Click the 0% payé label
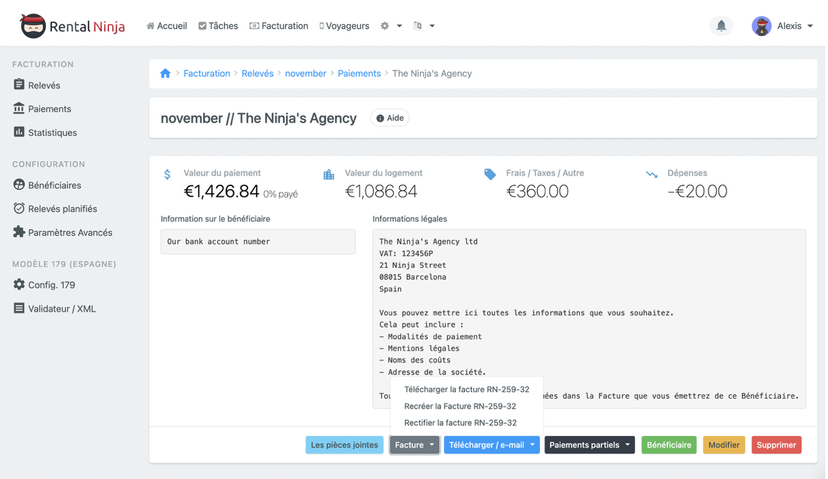The height and width of the screenshot is (479, 828). pos(280,194)
